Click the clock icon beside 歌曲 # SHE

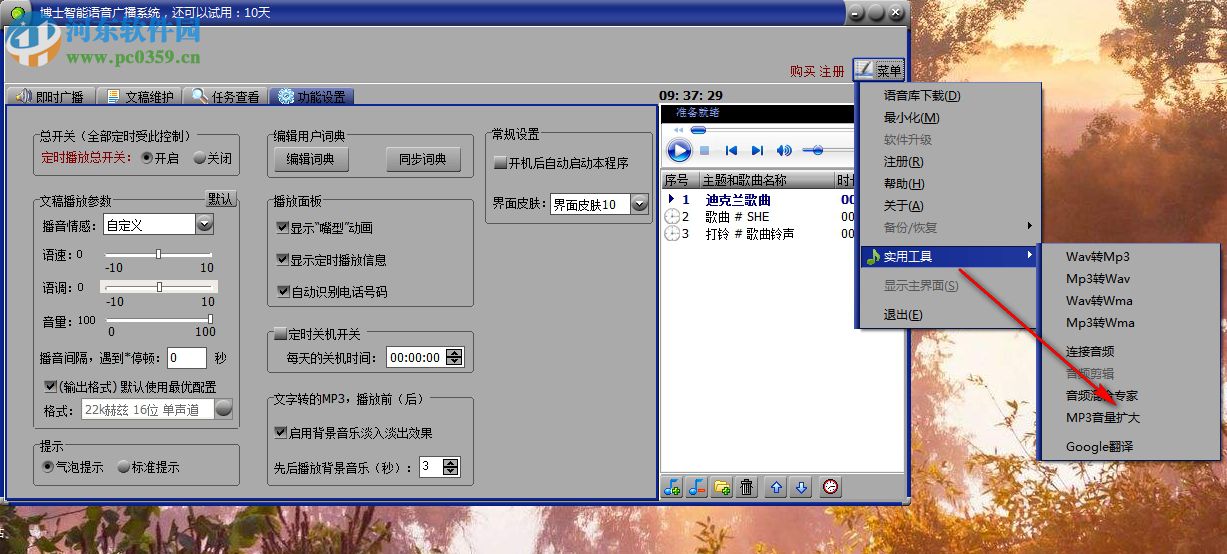tap(672, 216)
